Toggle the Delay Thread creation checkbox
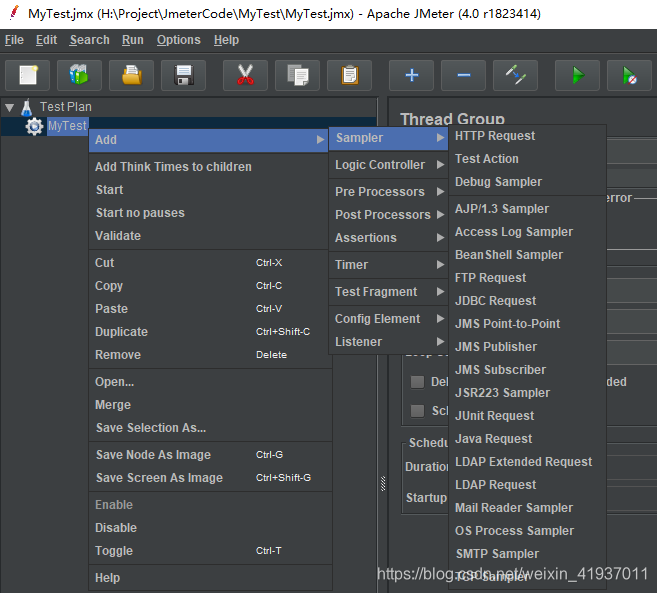 [x=417, y=382]
